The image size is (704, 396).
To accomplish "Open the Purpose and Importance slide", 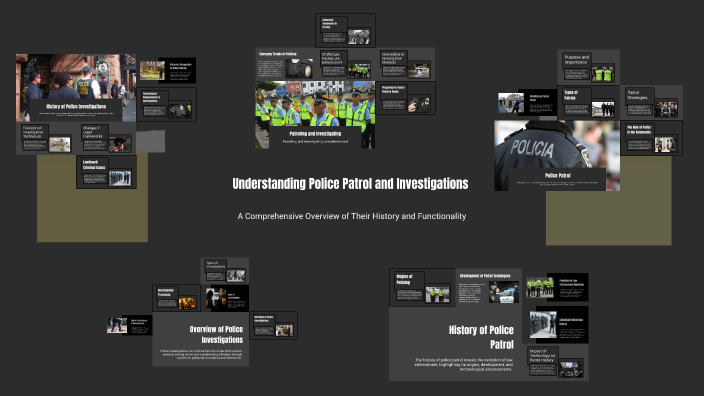I will [x=589, y=67].
